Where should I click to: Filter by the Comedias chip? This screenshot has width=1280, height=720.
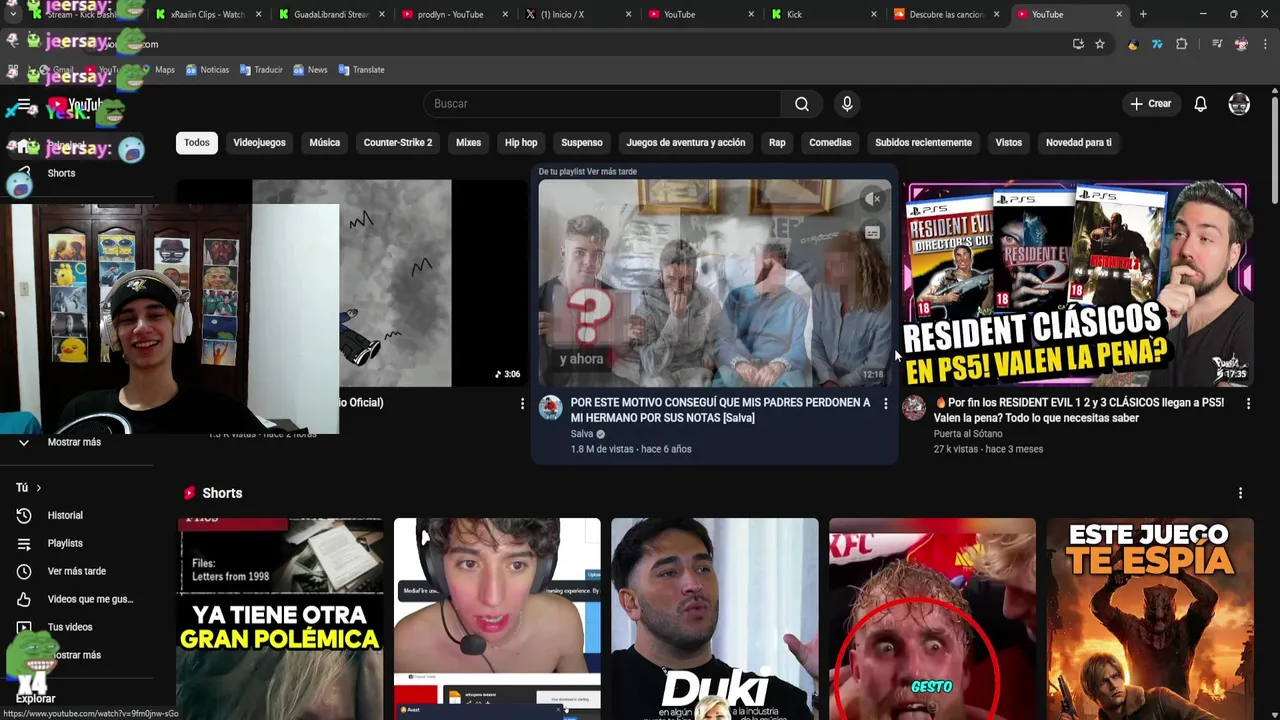[x=830, y=142]
